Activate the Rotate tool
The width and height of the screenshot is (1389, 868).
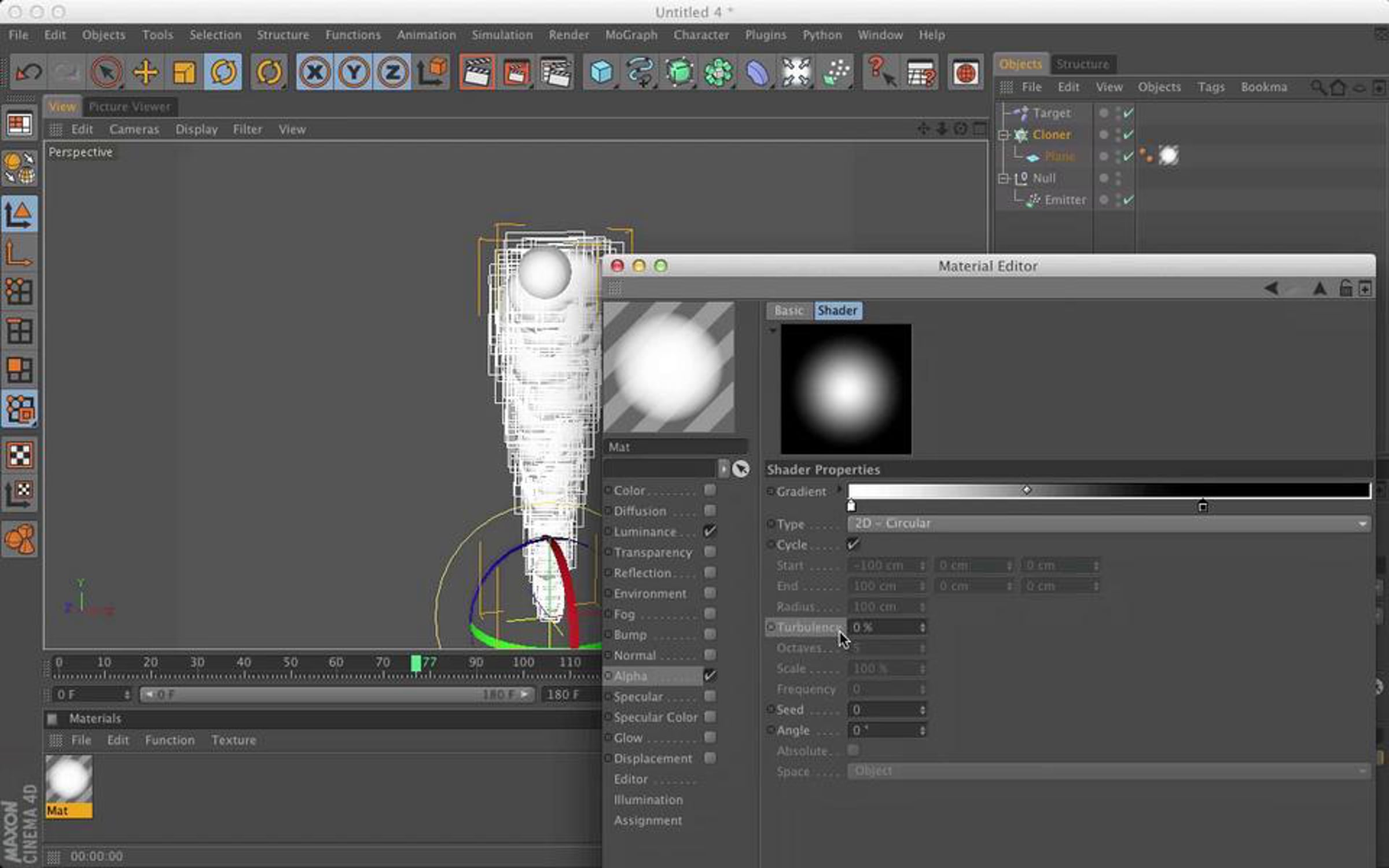click(x=223, y=72)
